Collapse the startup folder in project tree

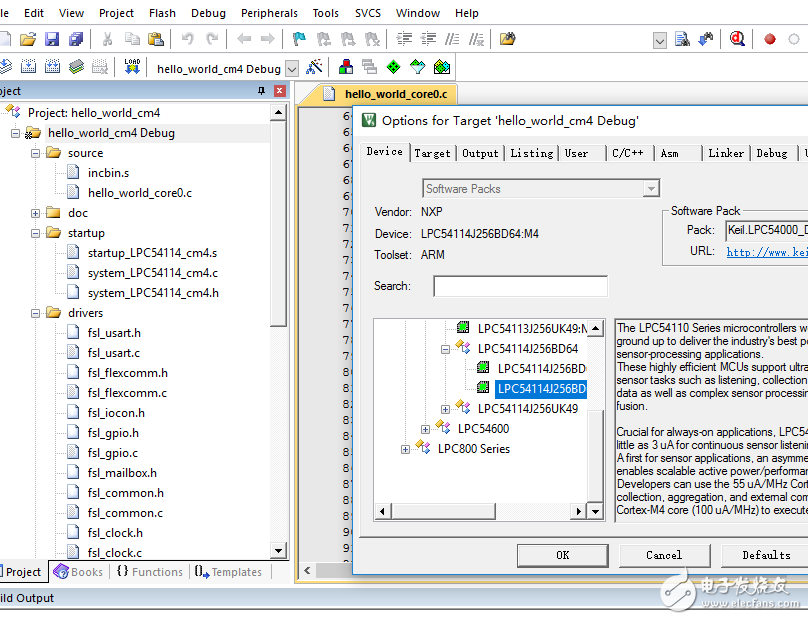click(x=35, y=233)
